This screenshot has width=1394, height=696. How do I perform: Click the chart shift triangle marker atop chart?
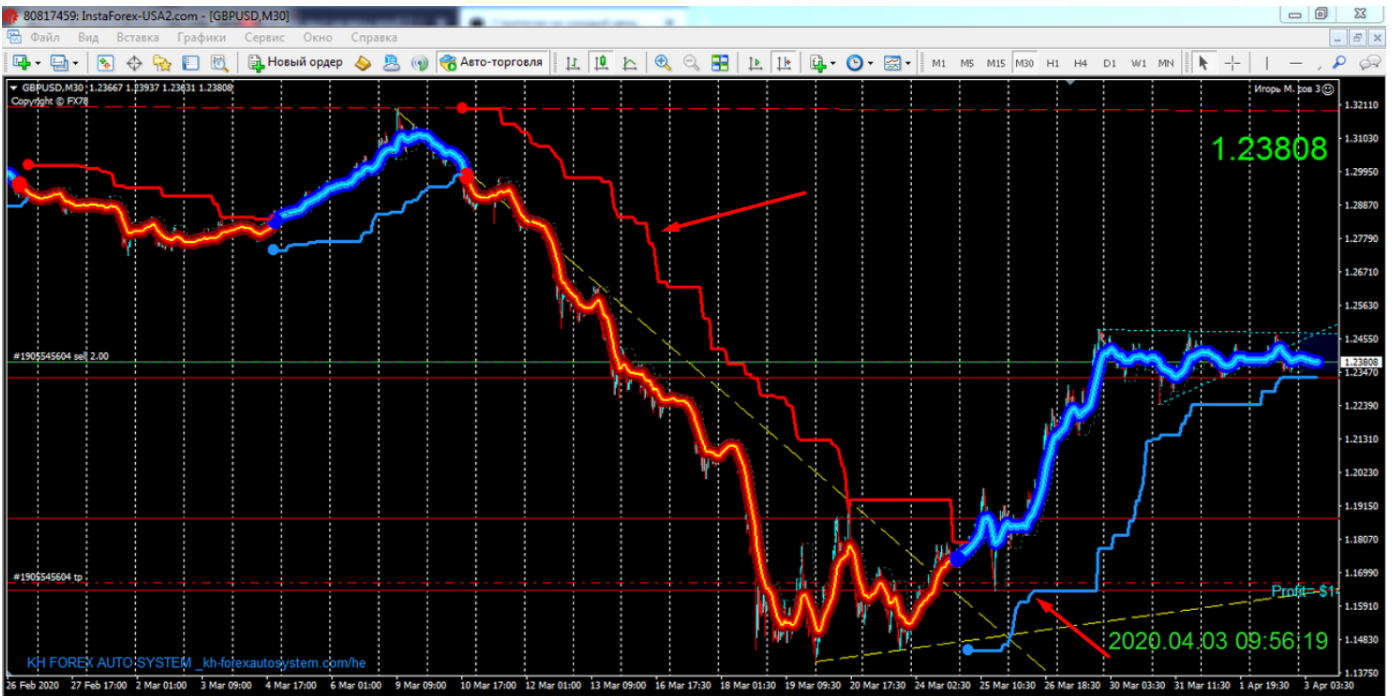point(1071,84)
